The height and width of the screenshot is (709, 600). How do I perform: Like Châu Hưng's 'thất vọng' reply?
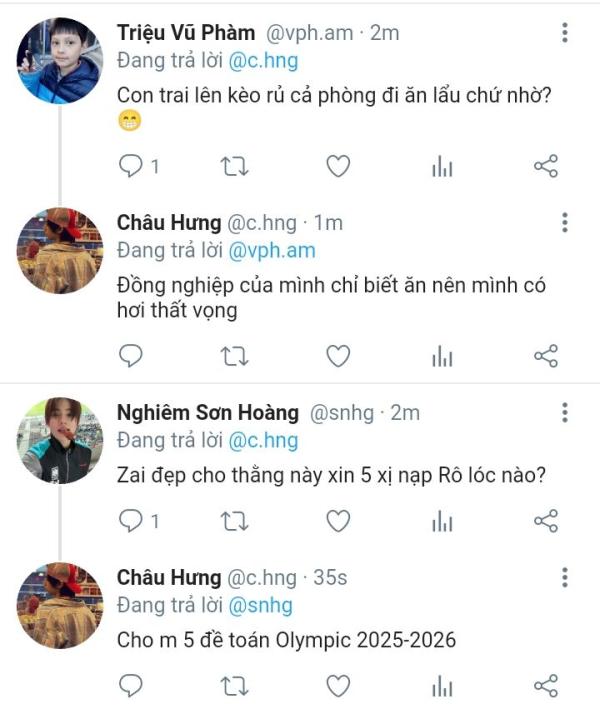[338, 355]
